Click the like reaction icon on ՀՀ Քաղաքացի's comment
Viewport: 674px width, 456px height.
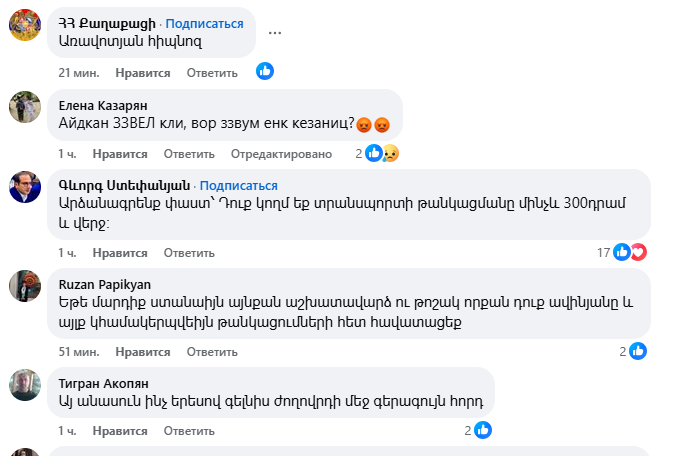(265, 71)
